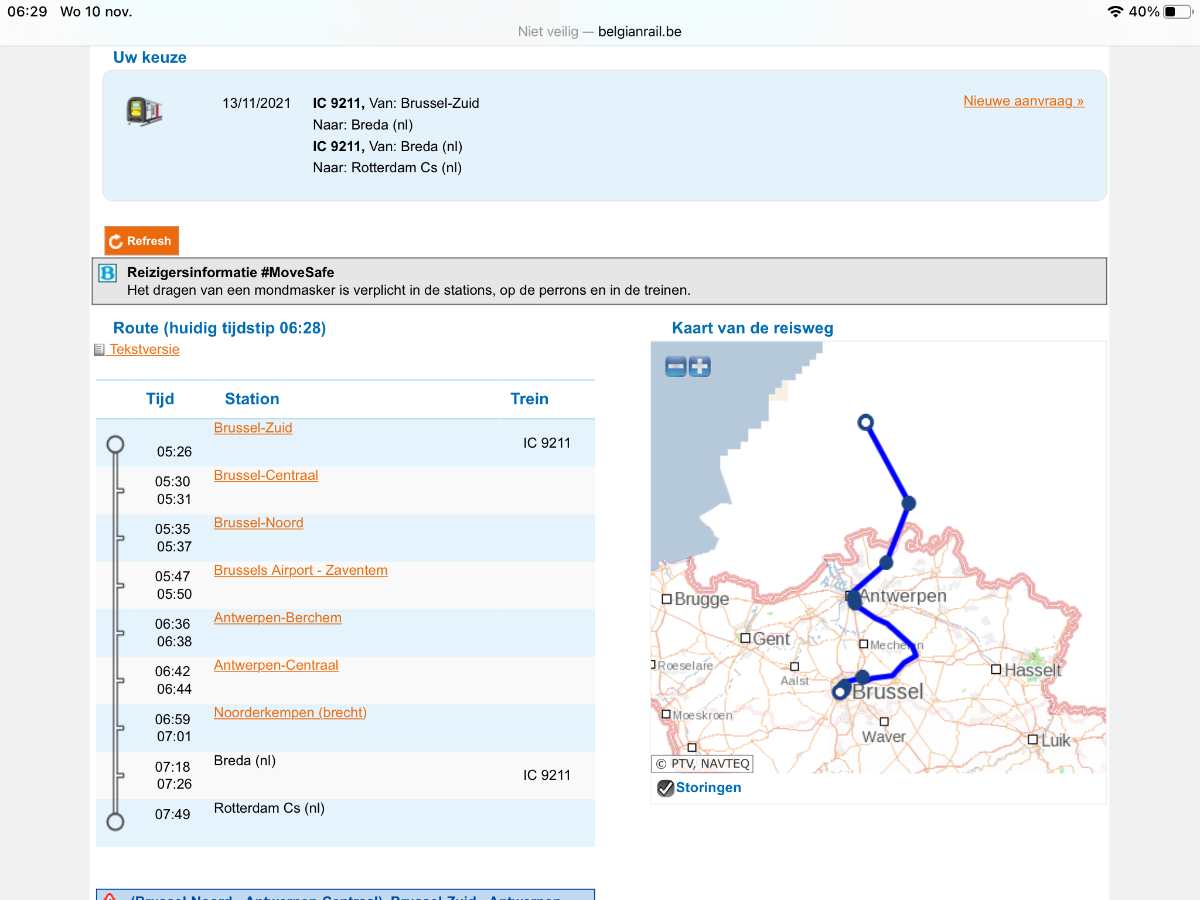
Task: Click the blue B traveler information icon
Action: [108, 273]
